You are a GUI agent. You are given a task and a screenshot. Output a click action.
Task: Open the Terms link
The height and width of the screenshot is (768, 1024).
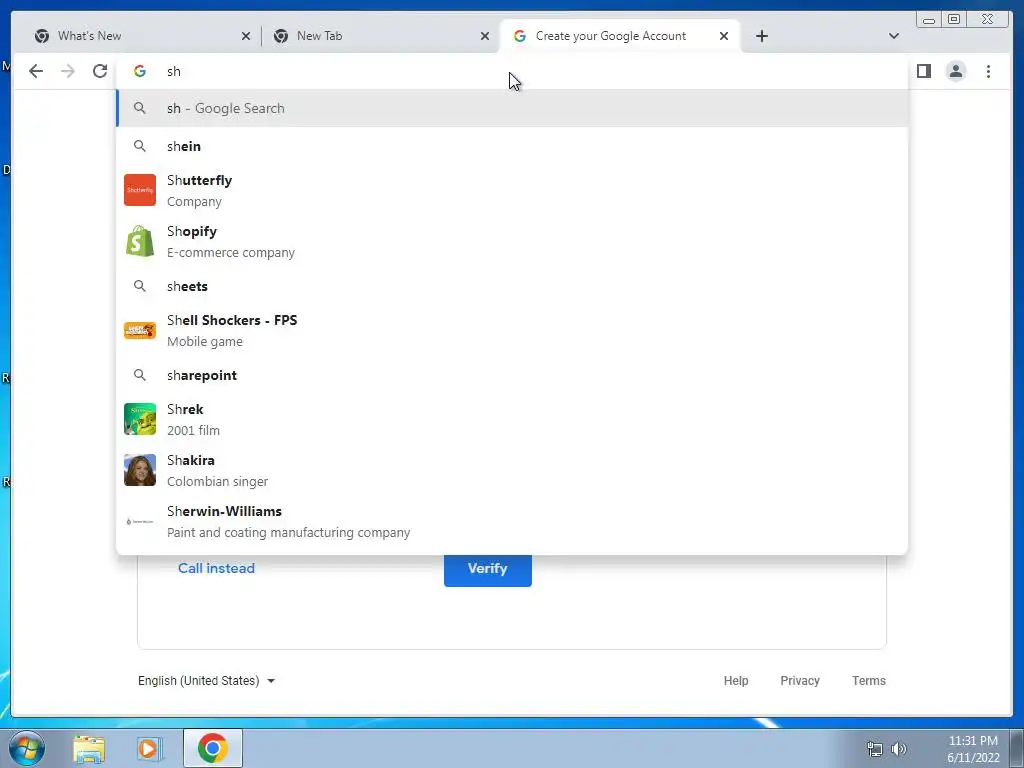pos(869,680)
